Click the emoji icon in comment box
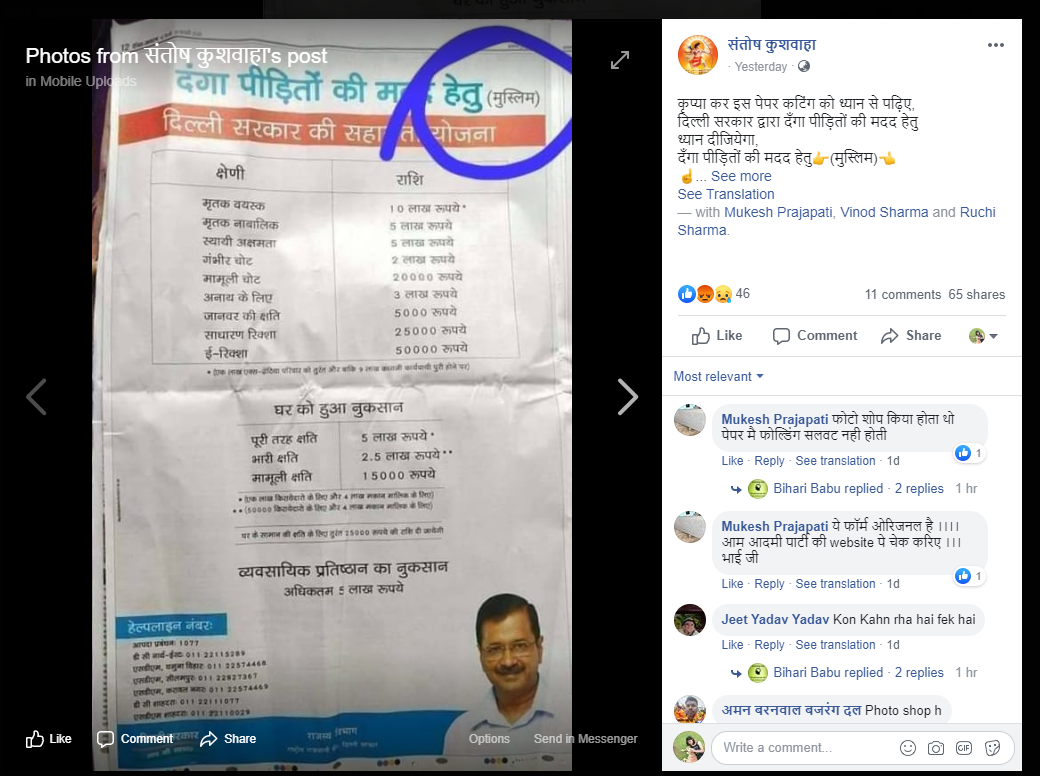The image size is (1040, 776). pyautogui.click(x=907, y=748)
